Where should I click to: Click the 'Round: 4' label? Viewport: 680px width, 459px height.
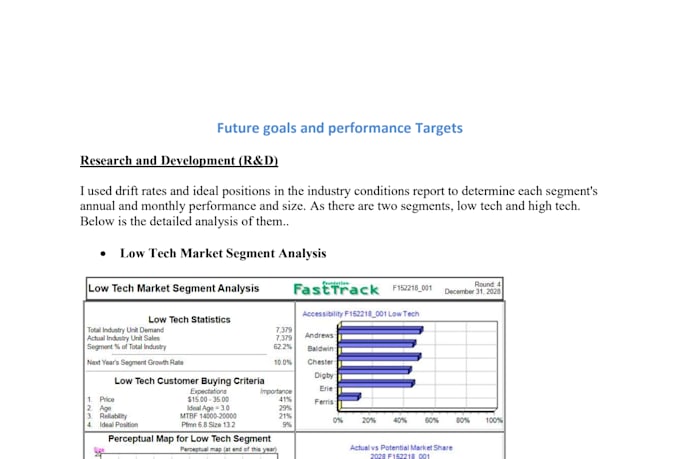(x=487, y=284)
